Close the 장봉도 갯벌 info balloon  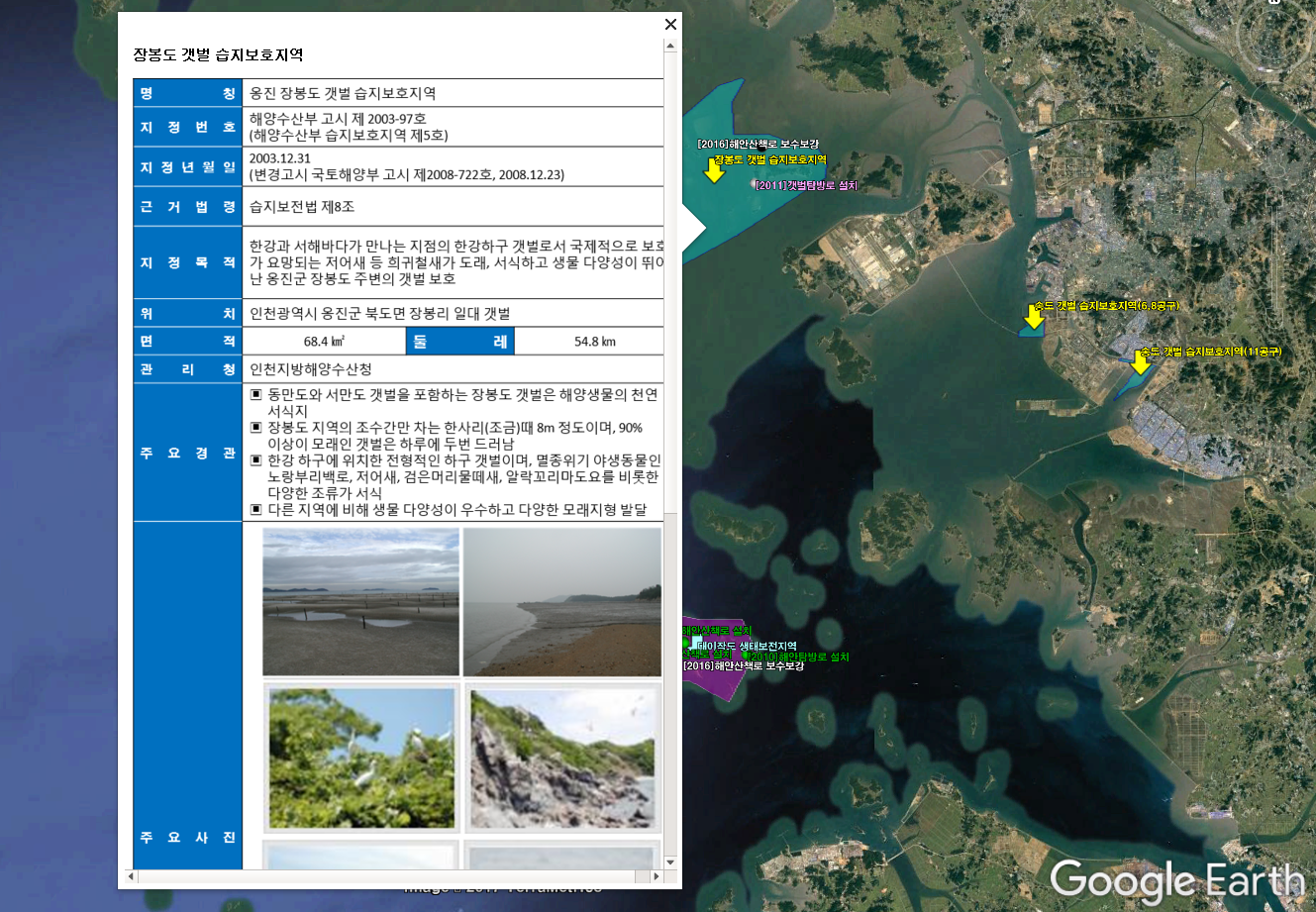pyautogui.click(x=670, y=25)
